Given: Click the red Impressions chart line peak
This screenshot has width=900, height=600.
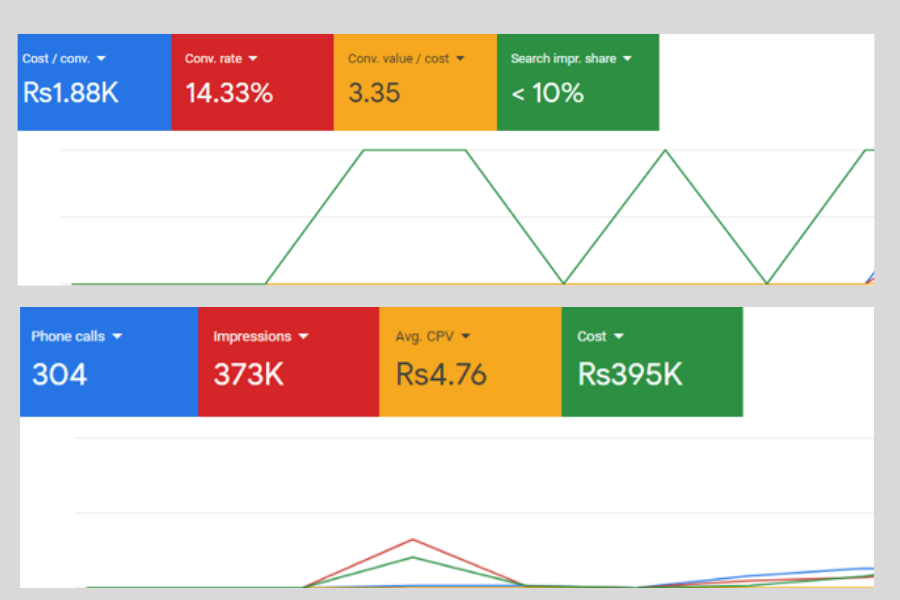Looking at the screenshot, I should pos(412,538).
